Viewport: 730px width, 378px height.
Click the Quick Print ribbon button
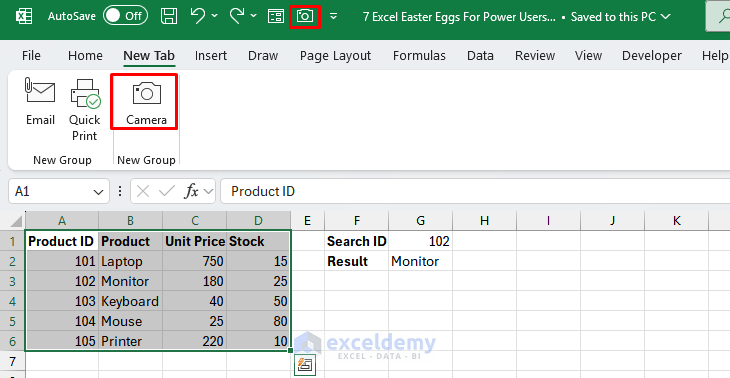(85, 110)
